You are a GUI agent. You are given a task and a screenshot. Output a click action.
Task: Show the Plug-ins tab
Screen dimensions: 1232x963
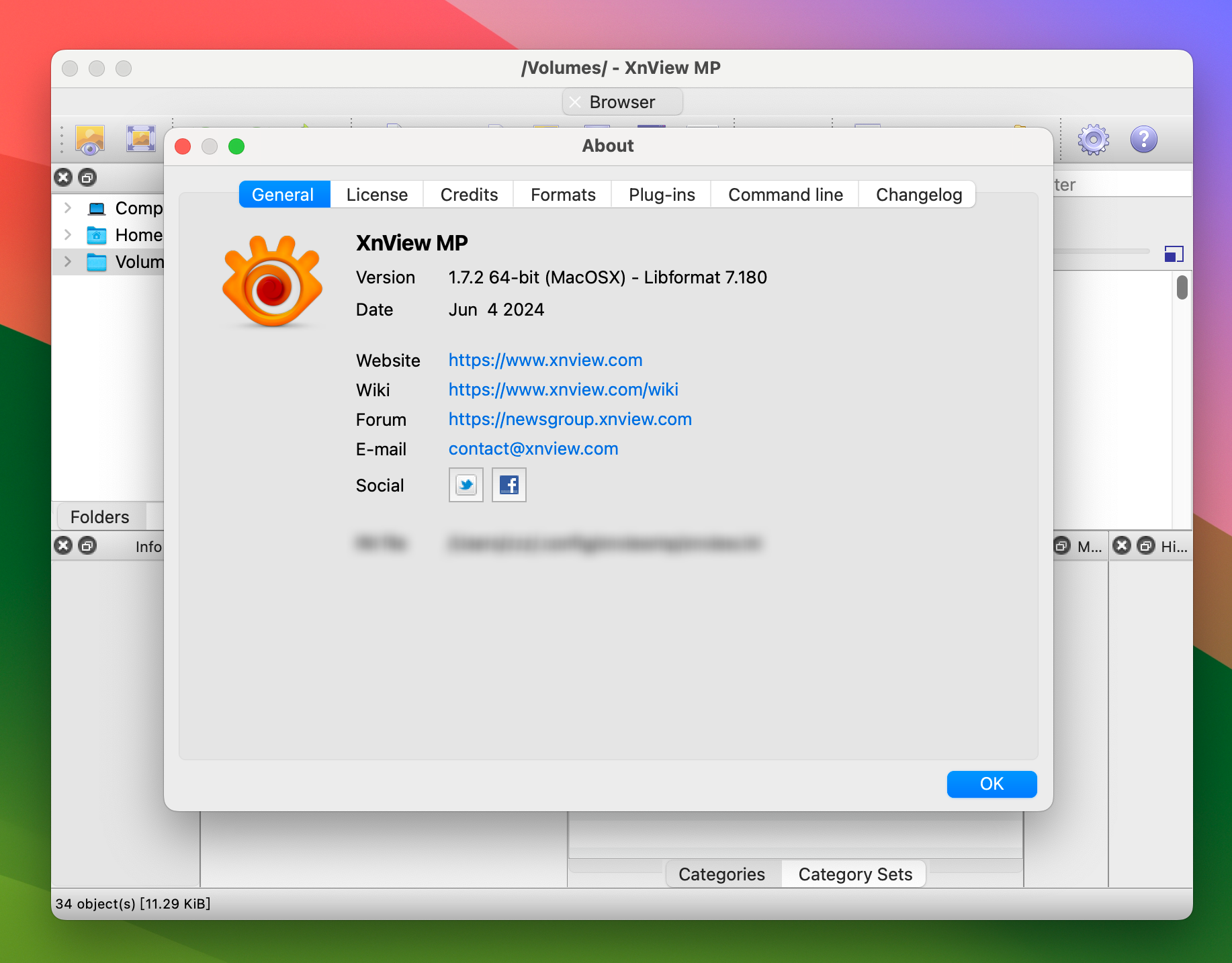point(662,194)
